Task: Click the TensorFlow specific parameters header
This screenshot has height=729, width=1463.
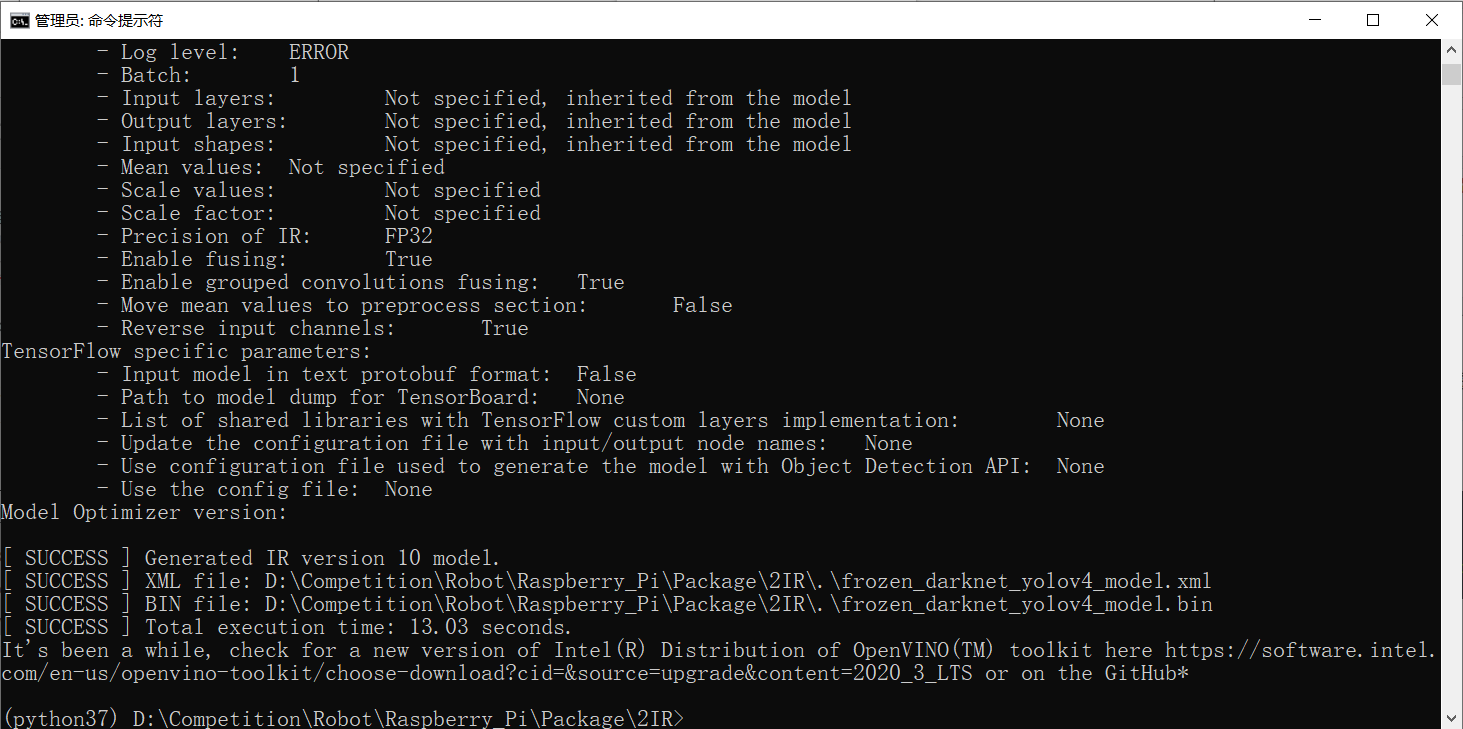Action: click(185, 351)
